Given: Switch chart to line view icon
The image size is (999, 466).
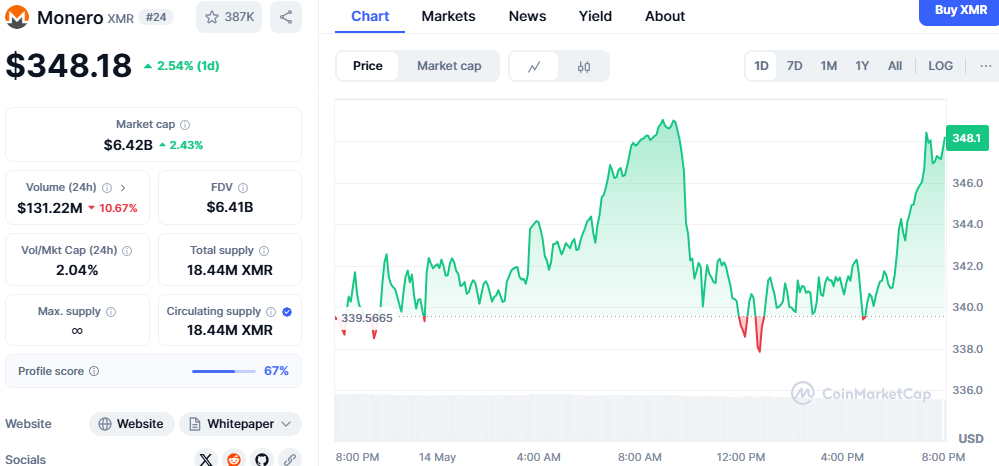Looking at the screenshot, I should [535, 66].
